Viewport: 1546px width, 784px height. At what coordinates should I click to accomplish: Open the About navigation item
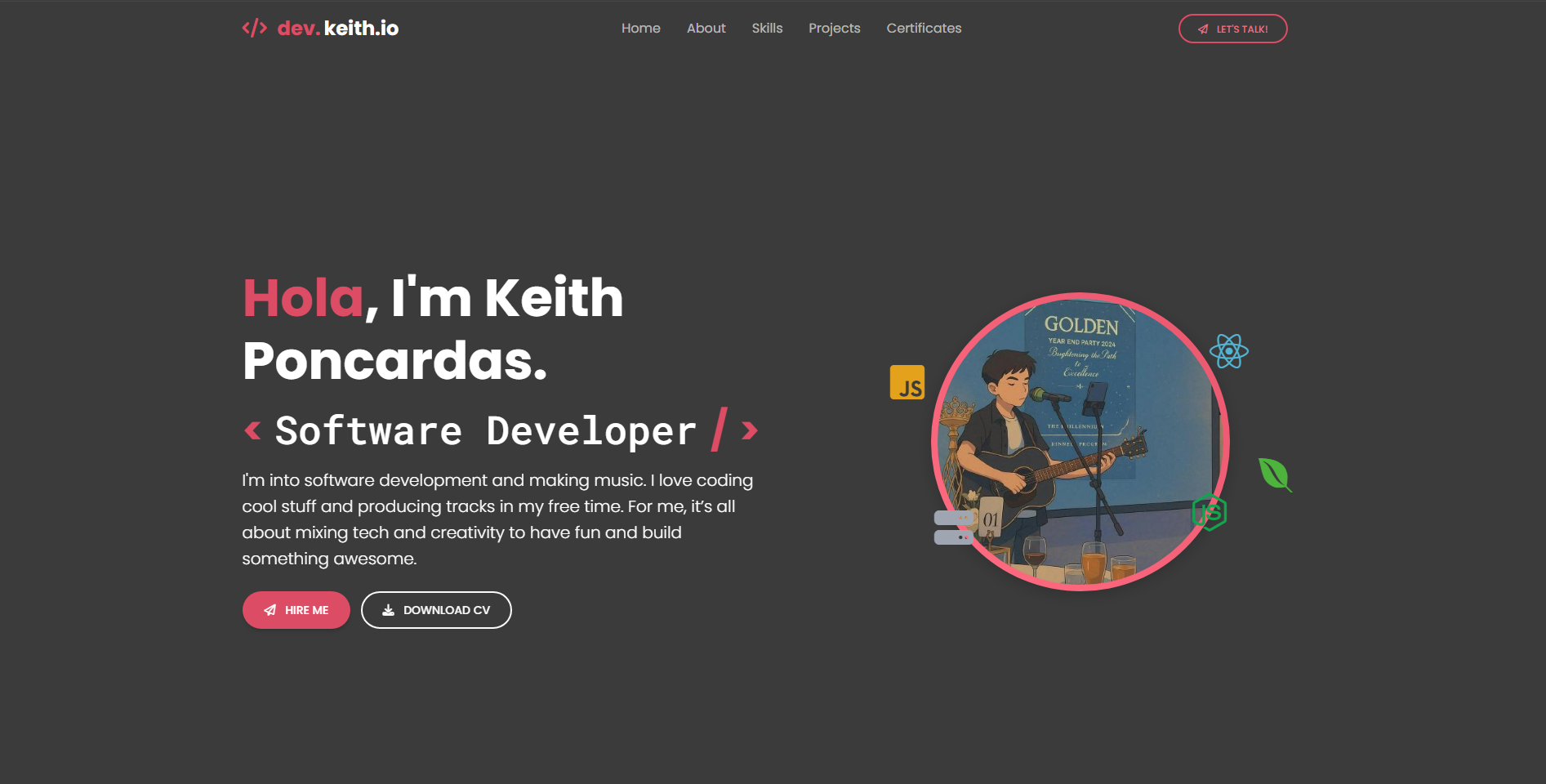pos(706,28)
